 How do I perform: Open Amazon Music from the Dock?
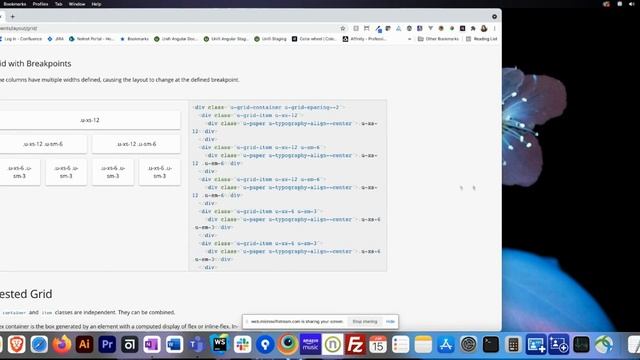(310, 345)
